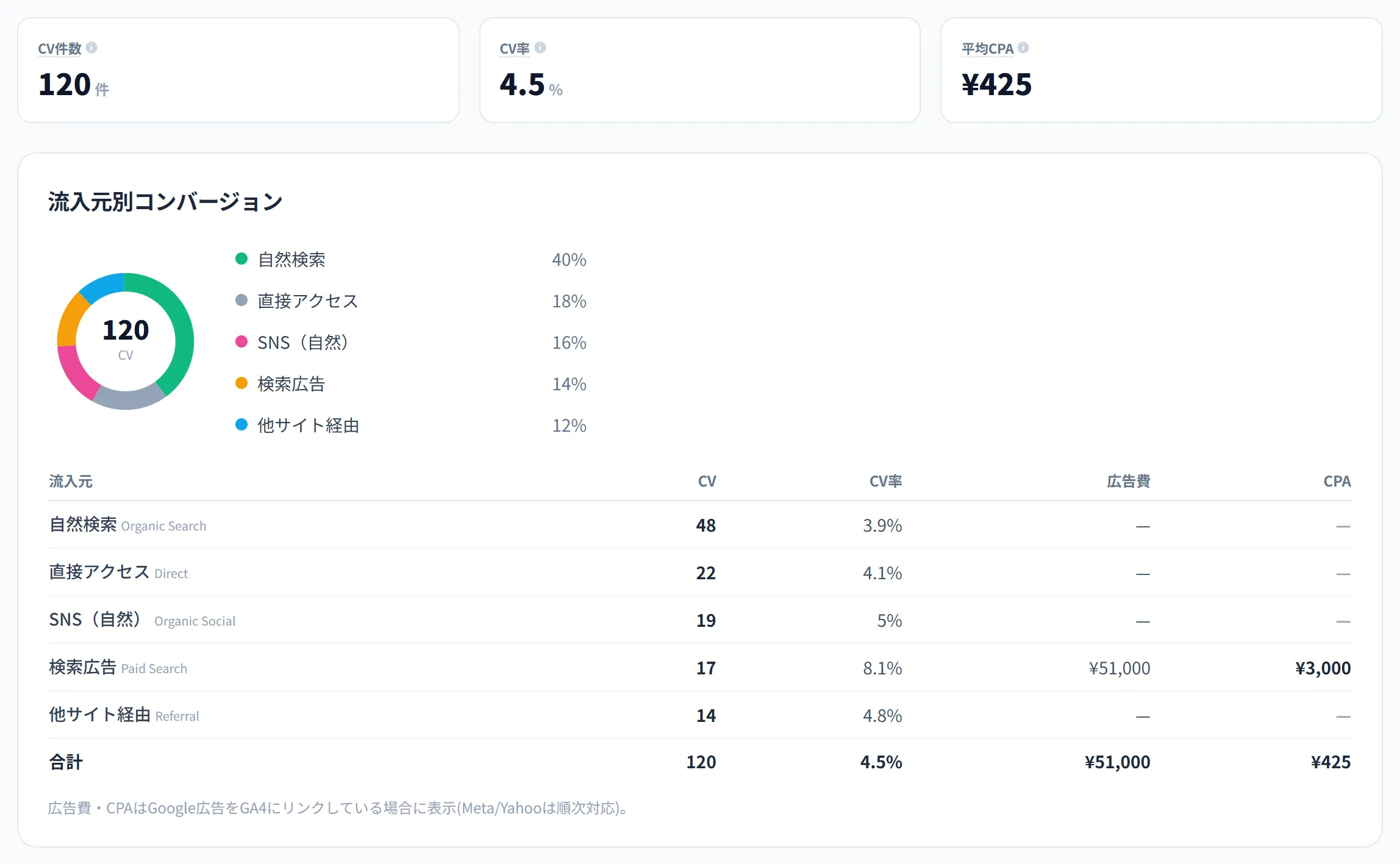The height and width of the screenshot is (864, 1400).
Task: Click orange 検索広告 legend dot
Action: [241, 383]
